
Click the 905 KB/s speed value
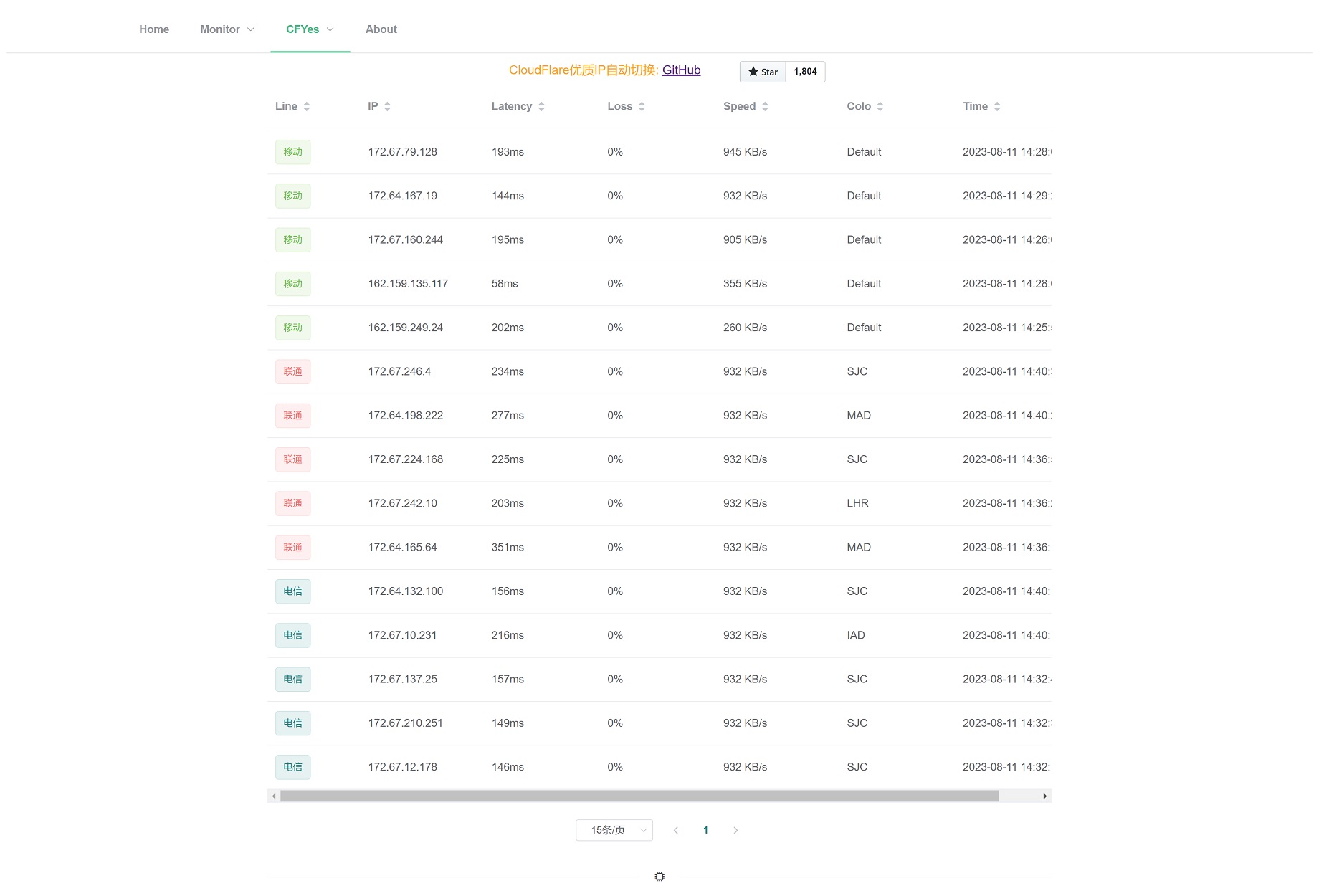[746, 239]
